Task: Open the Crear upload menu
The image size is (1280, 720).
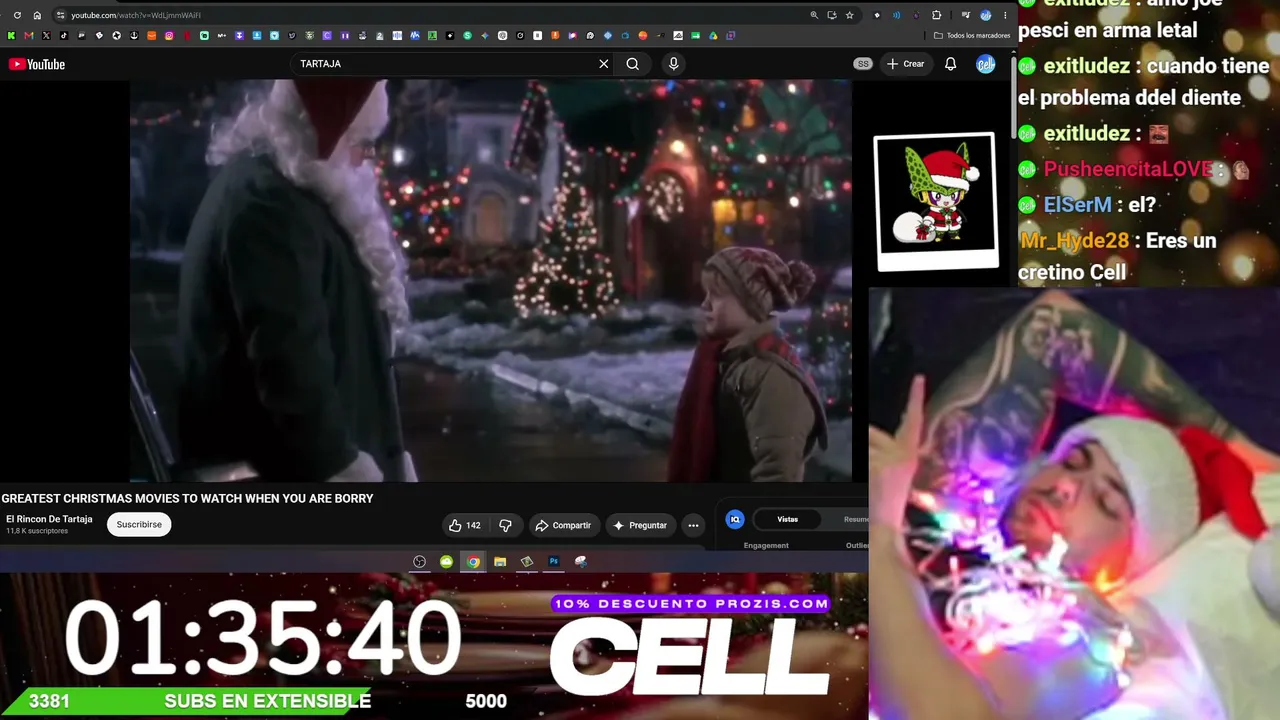Action: (x=906, y=64)
